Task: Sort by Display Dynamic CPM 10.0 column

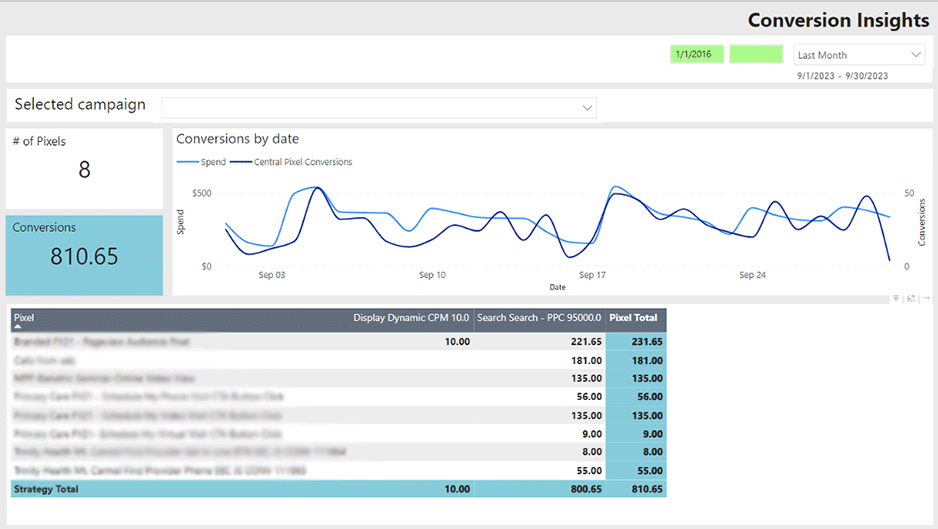Action: [x=411, y=318]
